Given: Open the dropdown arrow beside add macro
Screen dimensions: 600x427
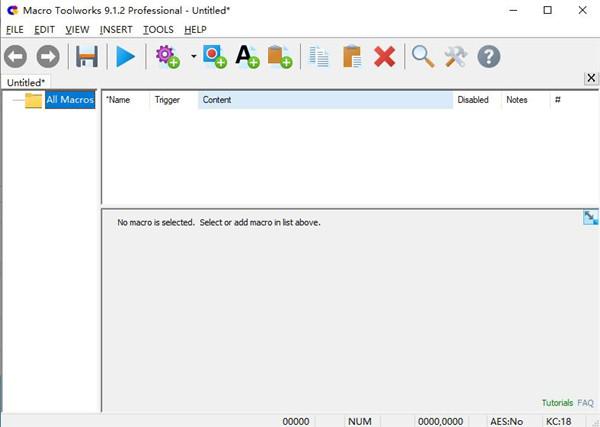Looking at the screenshot, I should (194, 57).
